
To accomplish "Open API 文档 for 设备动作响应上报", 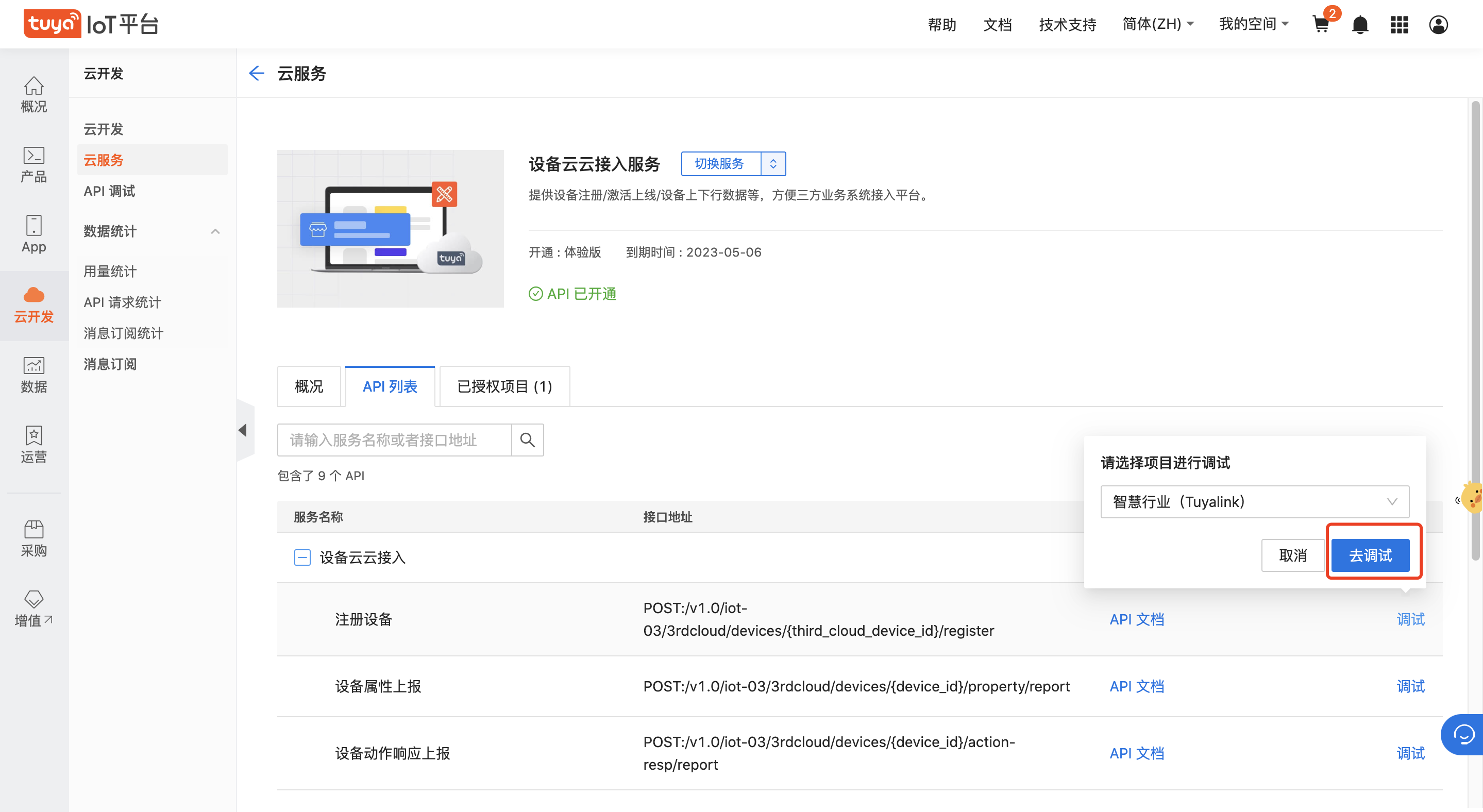I will pyautogui.click(x=1137, y=753).
